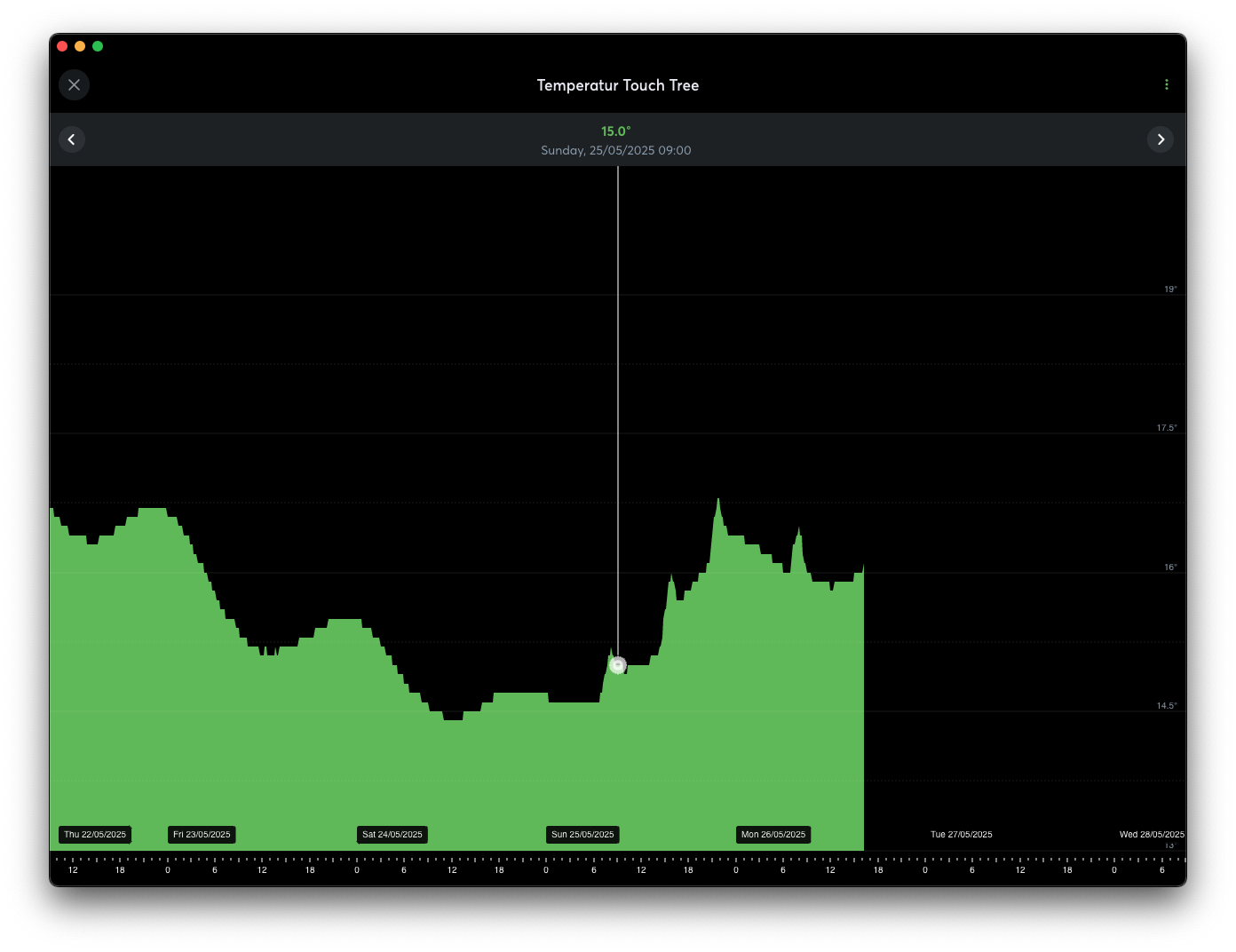This screenshot has height=952, width=1236.
Task: Click the Temperatur Touch Tree title
Action: [617, 85]
